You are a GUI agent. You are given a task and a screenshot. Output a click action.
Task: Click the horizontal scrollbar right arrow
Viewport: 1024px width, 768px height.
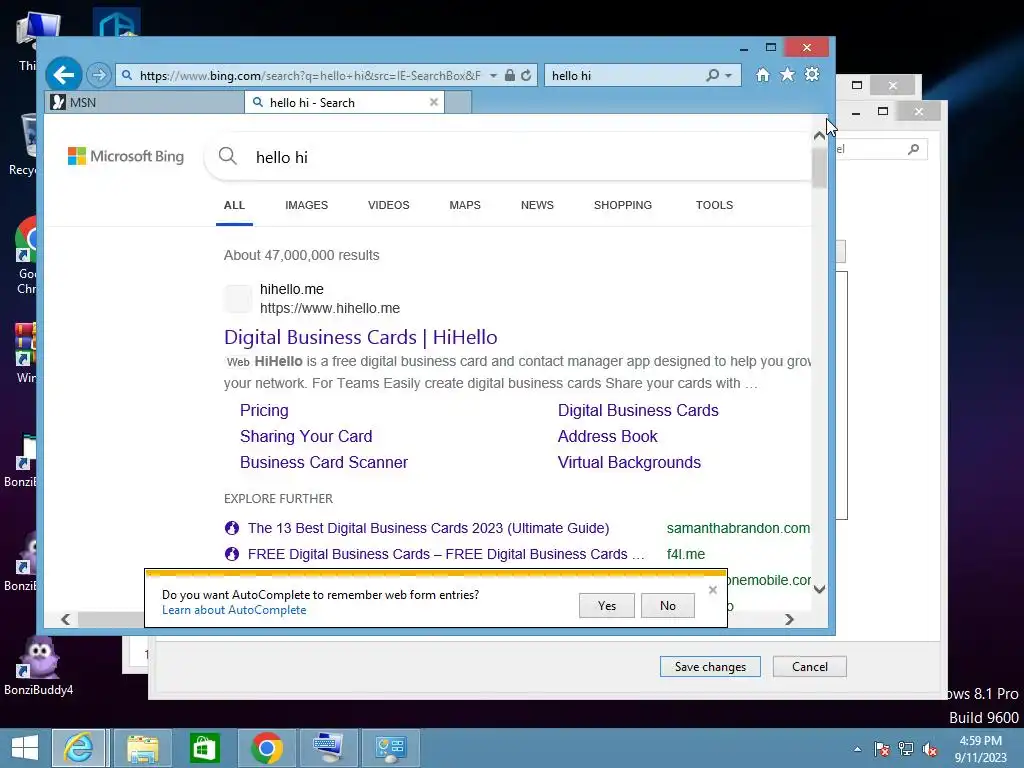coord(790,619)
